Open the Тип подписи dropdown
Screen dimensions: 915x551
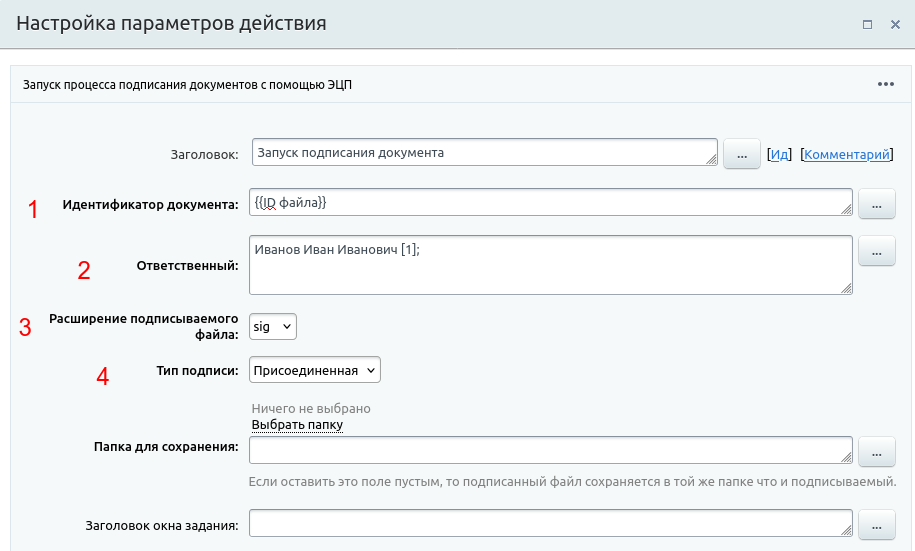point(315,370)
